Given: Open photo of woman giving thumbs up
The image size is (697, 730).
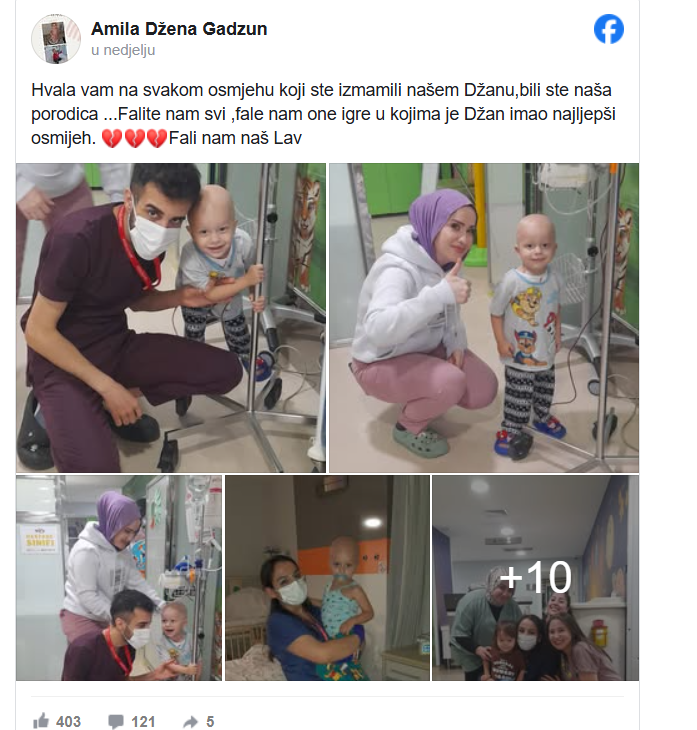Looking at the screenshot, I should click(x=484, y=318).
